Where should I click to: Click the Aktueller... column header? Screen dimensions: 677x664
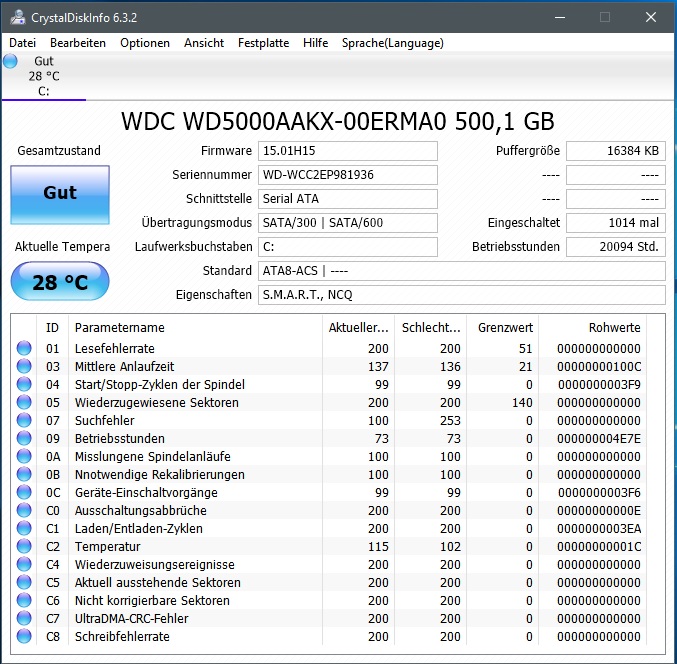point(358,328)
